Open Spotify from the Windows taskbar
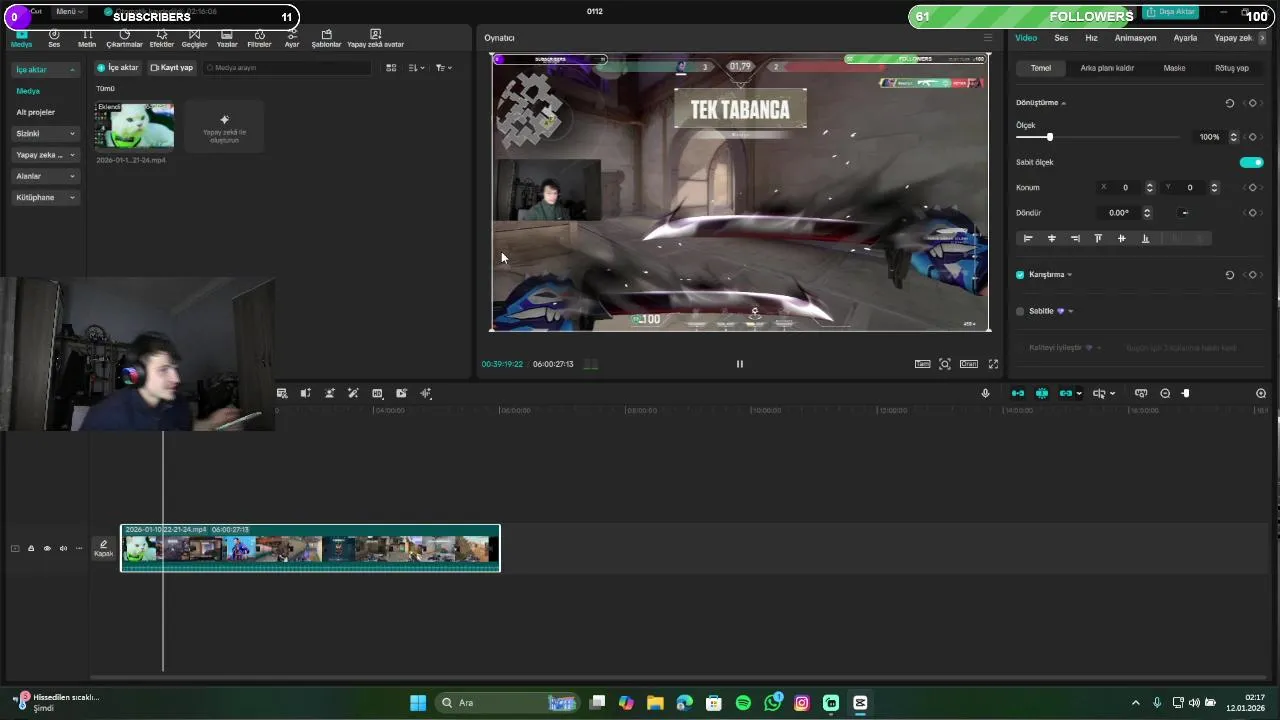 coord(743,703)
